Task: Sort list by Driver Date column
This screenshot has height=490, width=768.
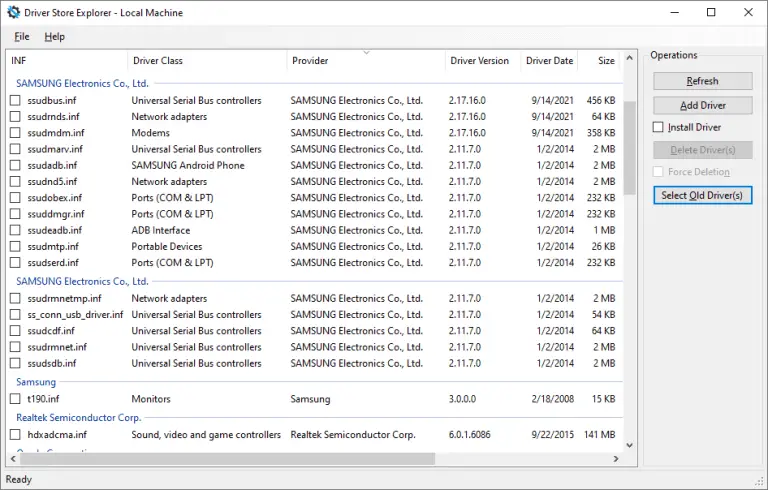Action: [x=549, y=61]
